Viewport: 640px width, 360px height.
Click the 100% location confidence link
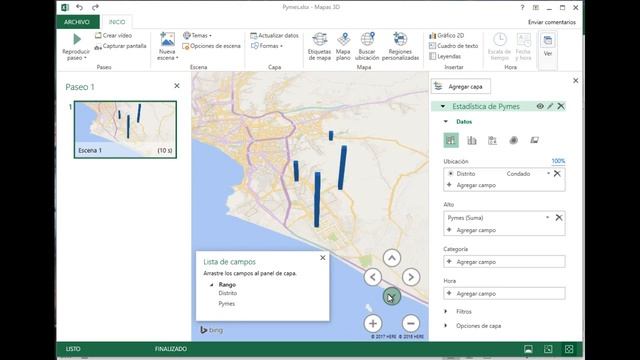(x=558, y=161)
